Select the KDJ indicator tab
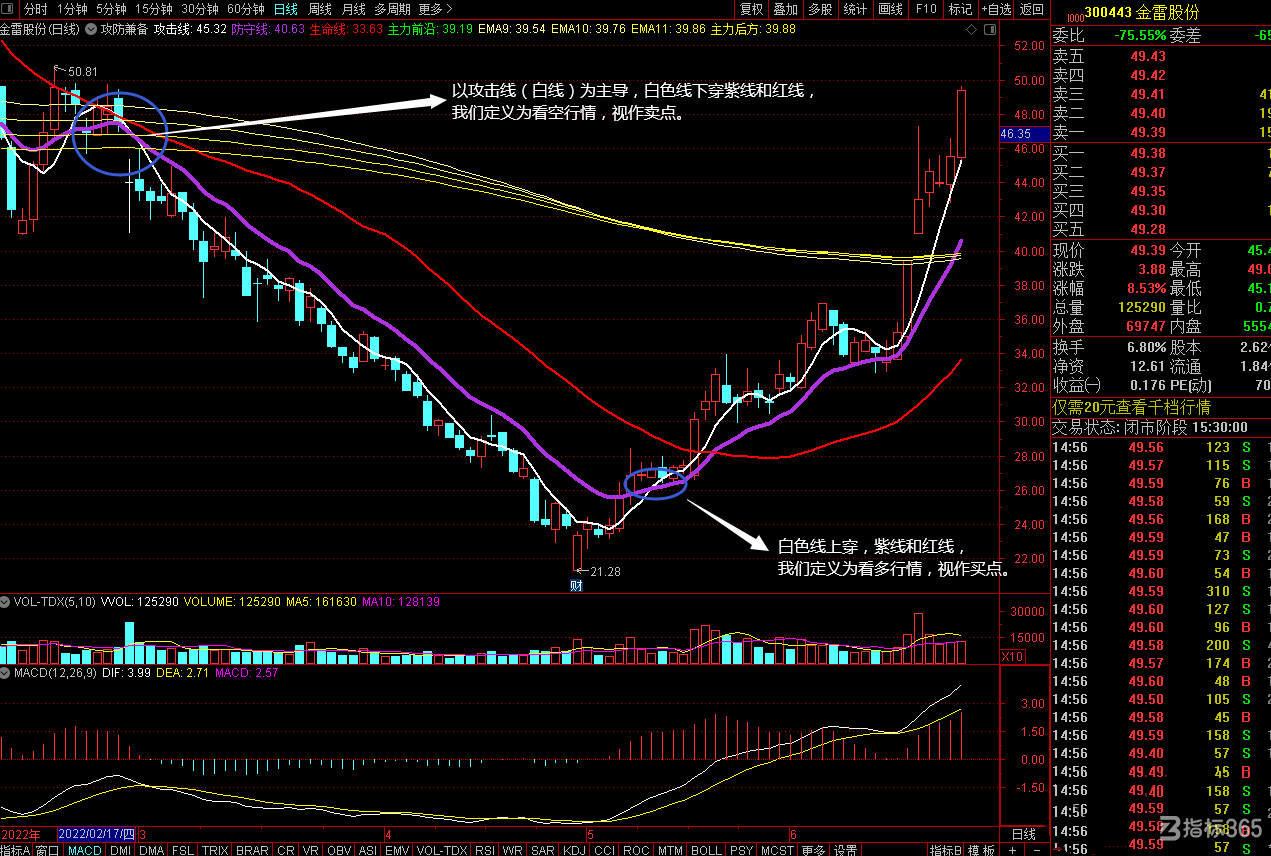The width and height of the screenshot is (1271, 856). pyautogui.click(x=575, y=850)
